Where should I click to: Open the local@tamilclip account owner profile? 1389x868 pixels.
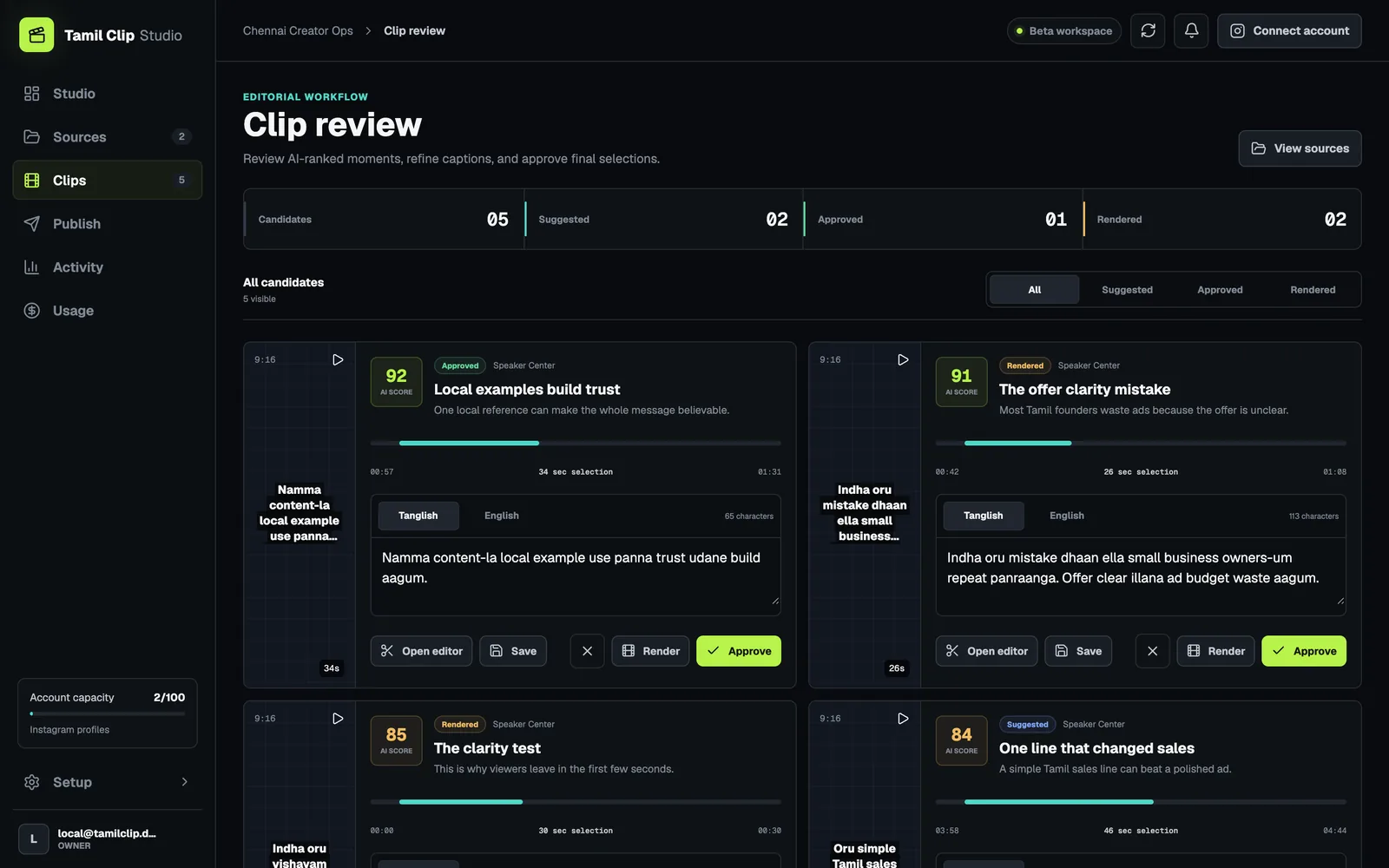click(108, 838)
